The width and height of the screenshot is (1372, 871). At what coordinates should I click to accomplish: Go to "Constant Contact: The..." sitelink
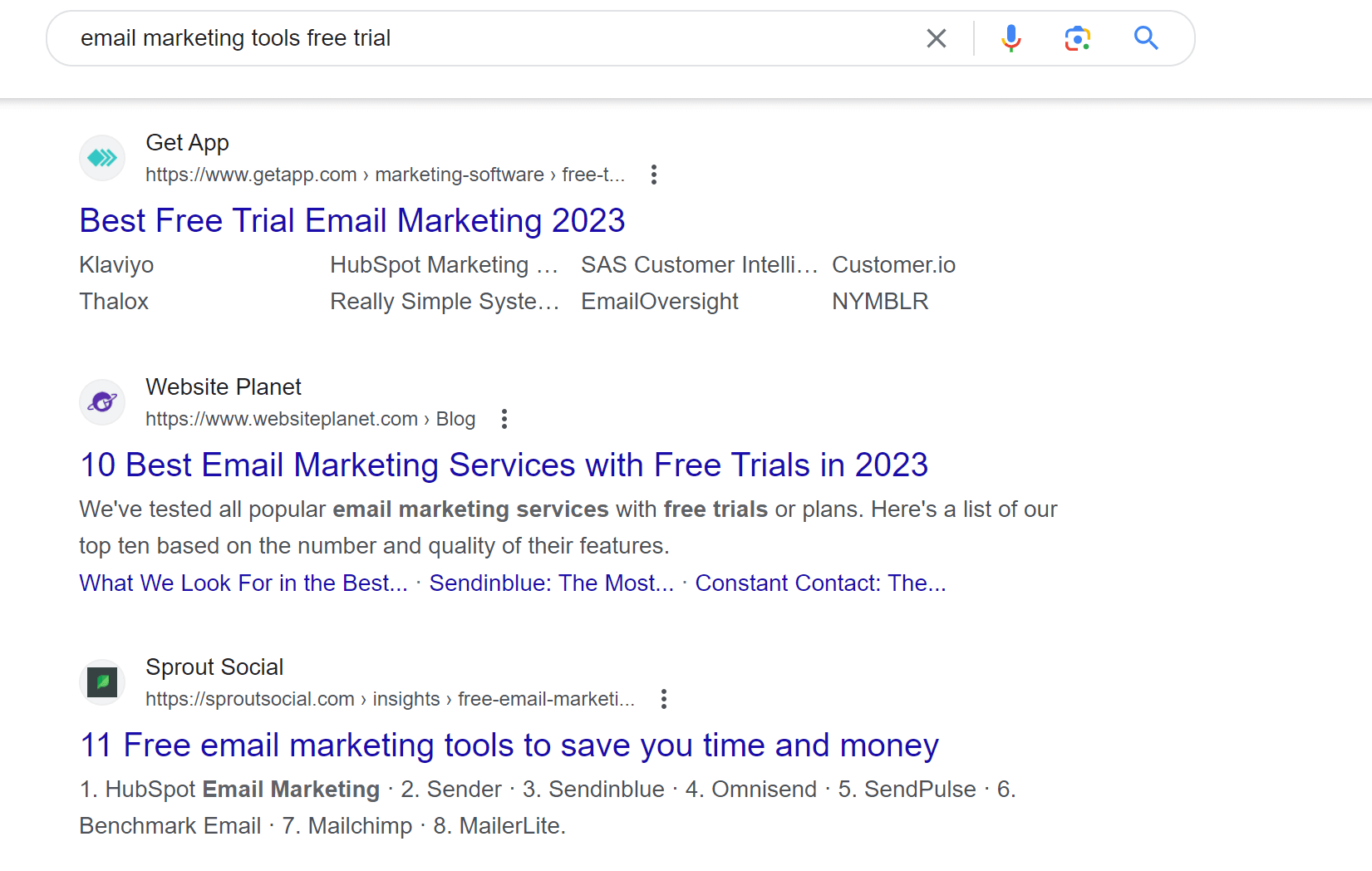coord(820,583)
